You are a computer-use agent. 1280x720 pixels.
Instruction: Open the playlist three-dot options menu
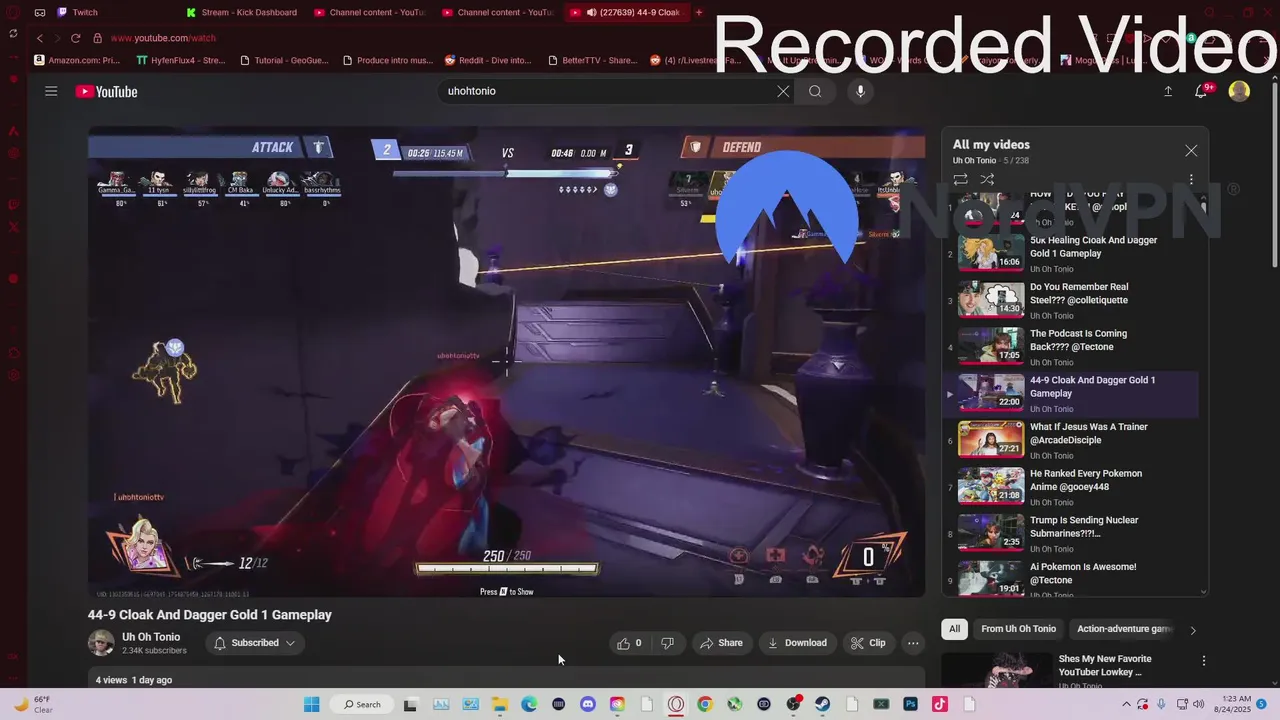pyautogui.click(x=1191, y=180)
